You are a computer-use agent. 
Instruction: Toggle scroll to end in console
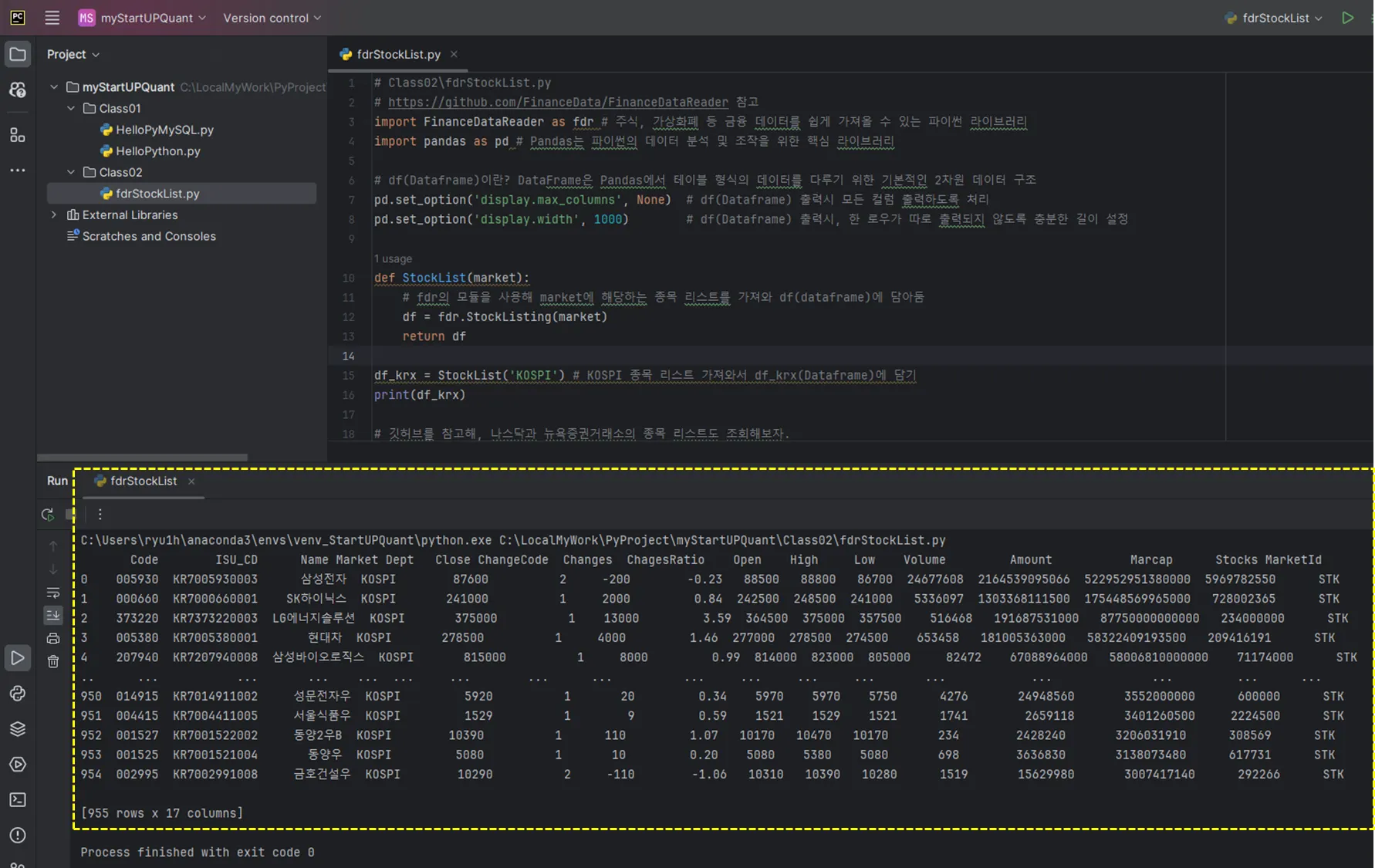point(53,615)
